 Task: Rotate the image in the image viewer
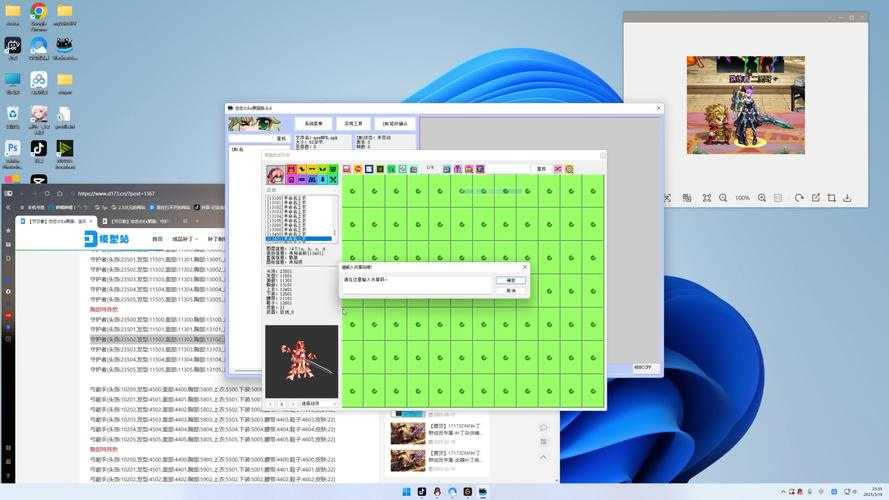click(x=799, y=198)
